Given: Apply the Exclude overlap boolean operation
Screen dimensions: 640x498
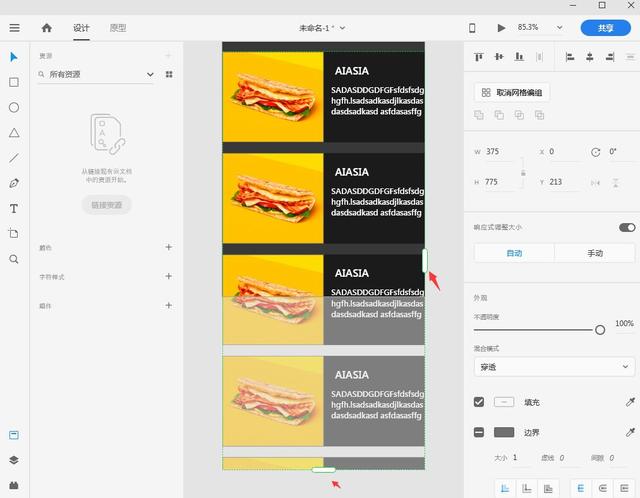Looking at the screenshot, I should click(x=539, y=115).
